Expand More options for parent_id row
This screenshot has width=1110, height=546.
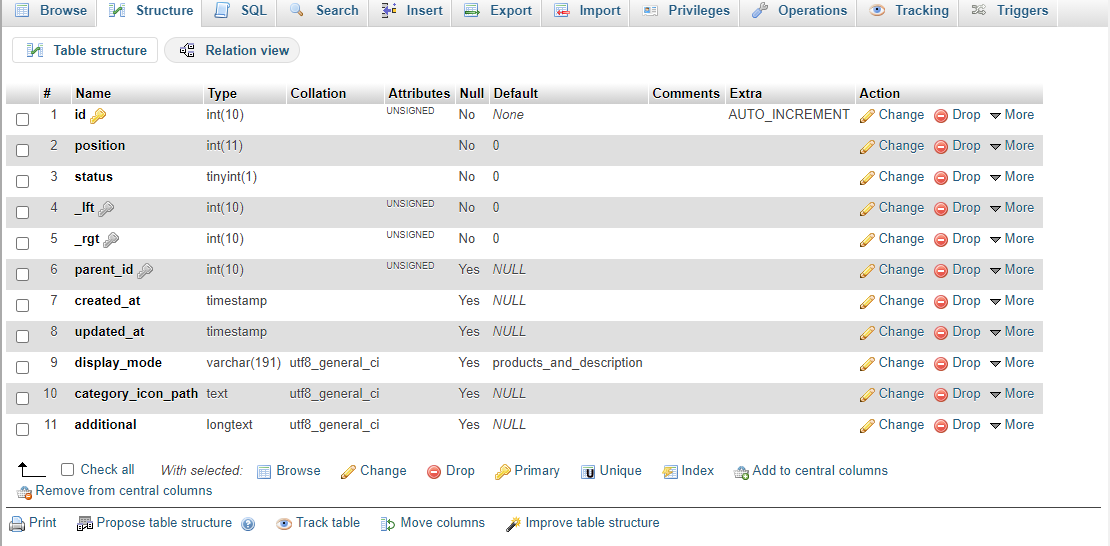point(1012,270)
